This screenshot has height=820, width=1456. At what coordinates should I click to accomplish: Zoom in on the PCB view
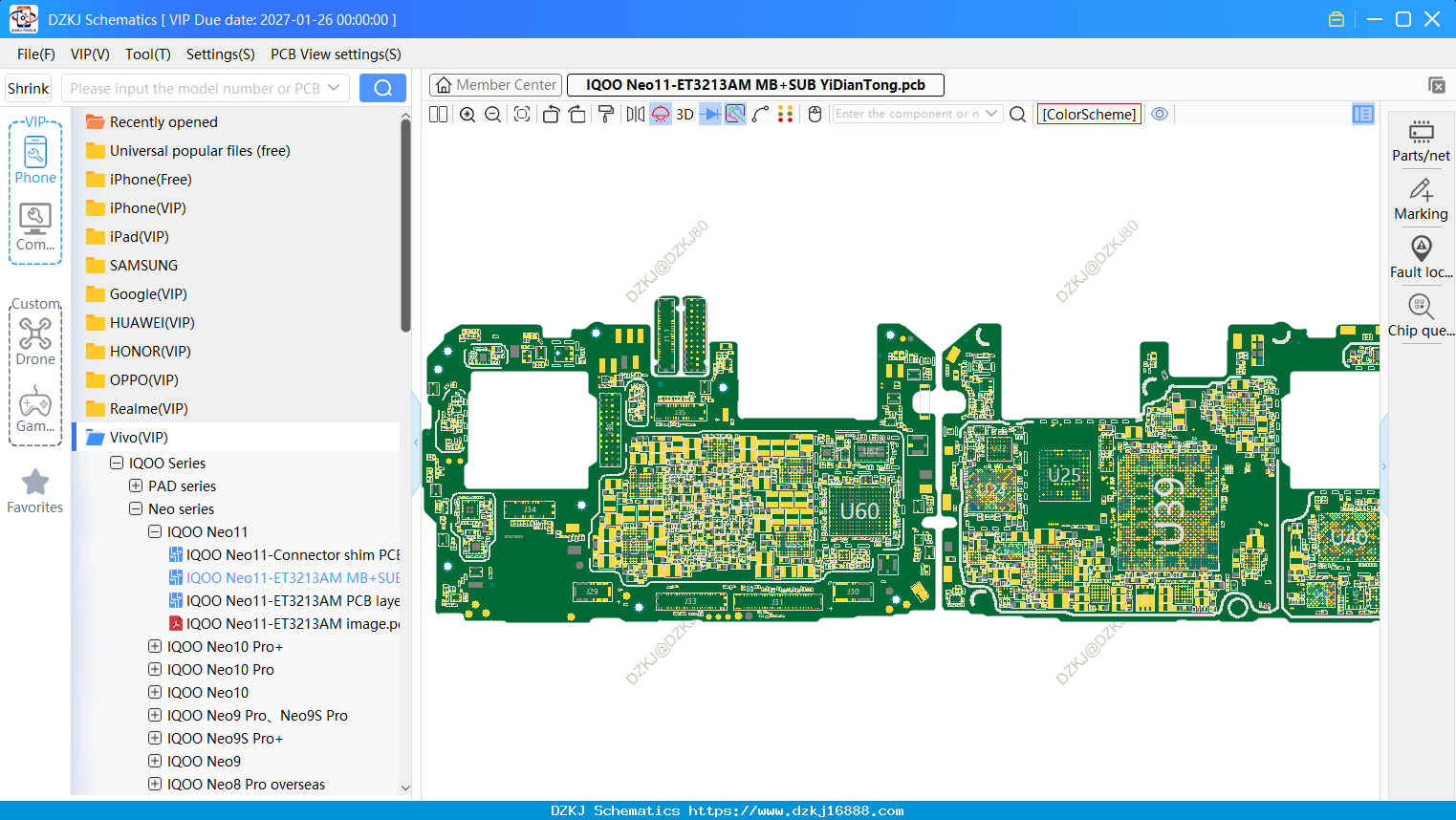(x=467, y=114)
